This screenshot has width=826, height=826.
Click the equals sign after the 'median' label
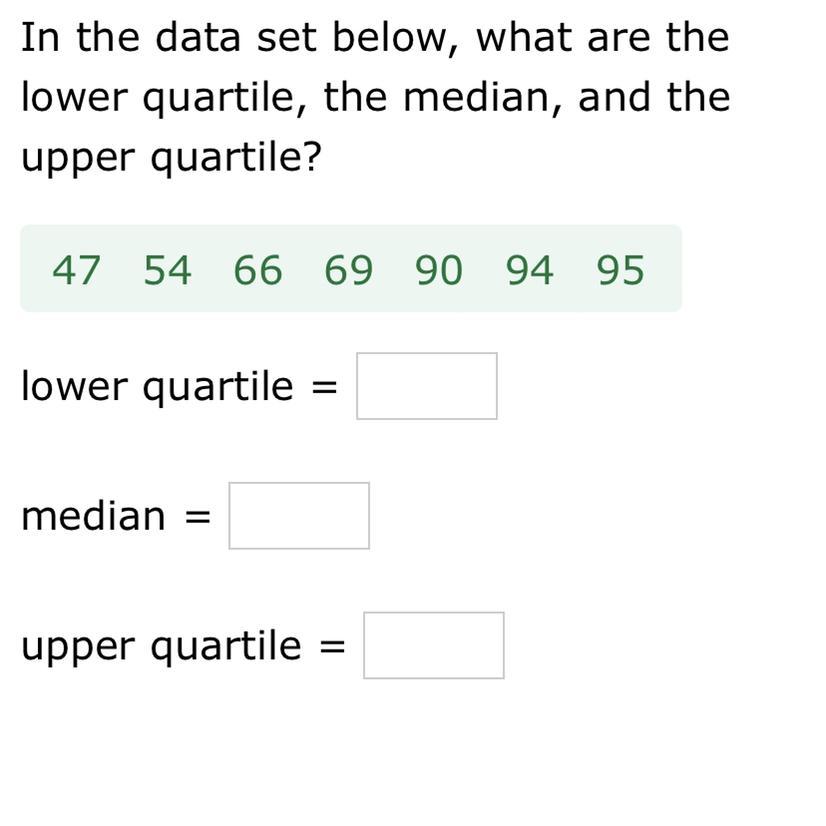[x=198, y=518]
